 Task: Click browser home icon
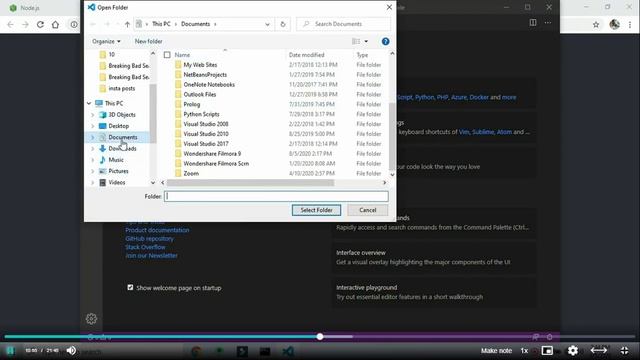click(56, 24)
